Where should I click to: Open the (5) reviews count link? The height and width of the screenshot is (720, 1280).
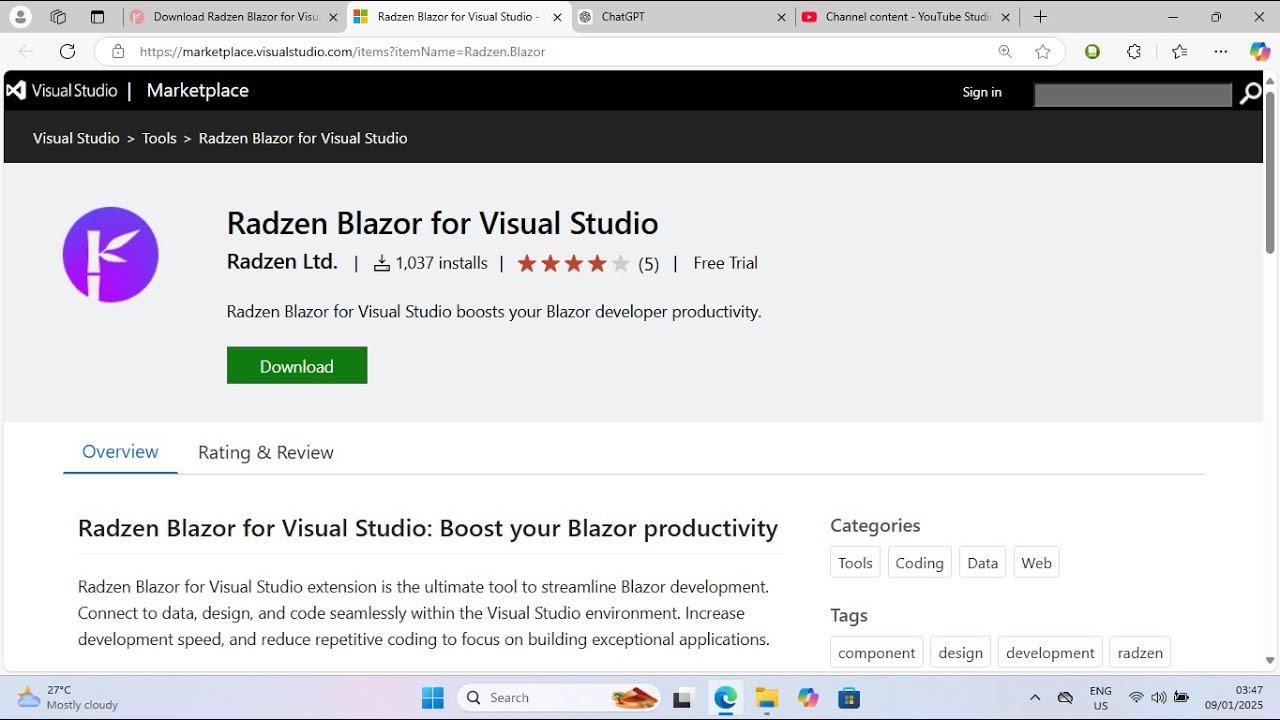(649, 264)
